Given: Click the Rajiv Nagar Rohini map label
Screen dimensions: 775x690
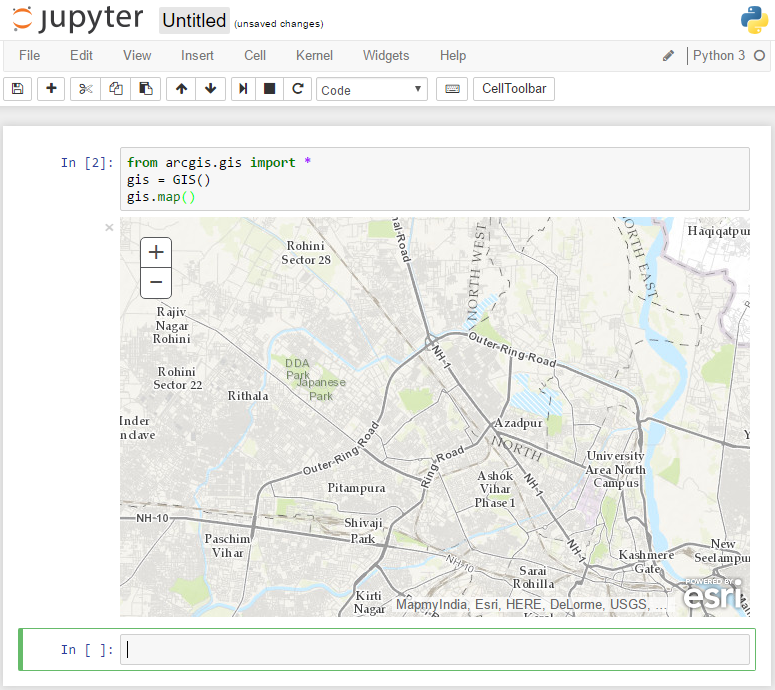Looking at the screenshot, I should coord(172,325).
